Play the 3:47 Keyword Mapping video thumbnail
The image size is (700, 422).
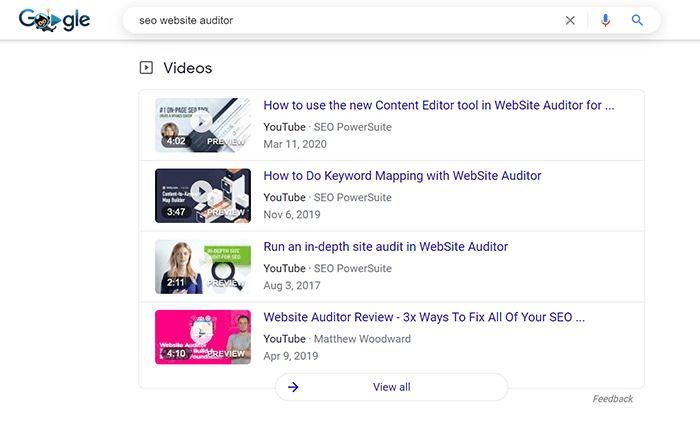click(x=203, y=196)
